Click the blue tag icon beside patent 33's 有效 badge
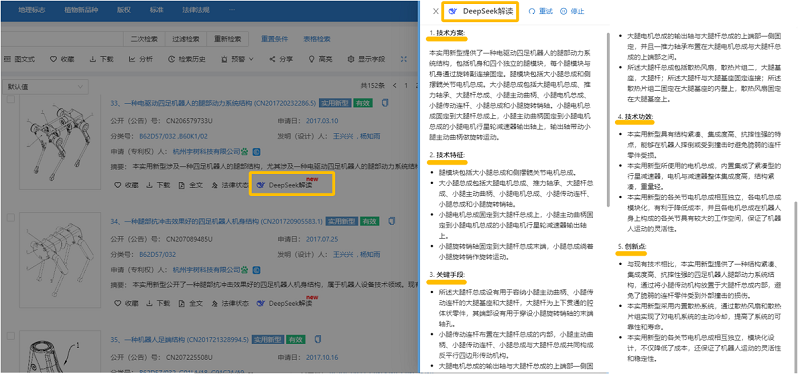Image resolution: width=800 pixels, height=374 pixels. pyautogui.click(x=384, y=103)
